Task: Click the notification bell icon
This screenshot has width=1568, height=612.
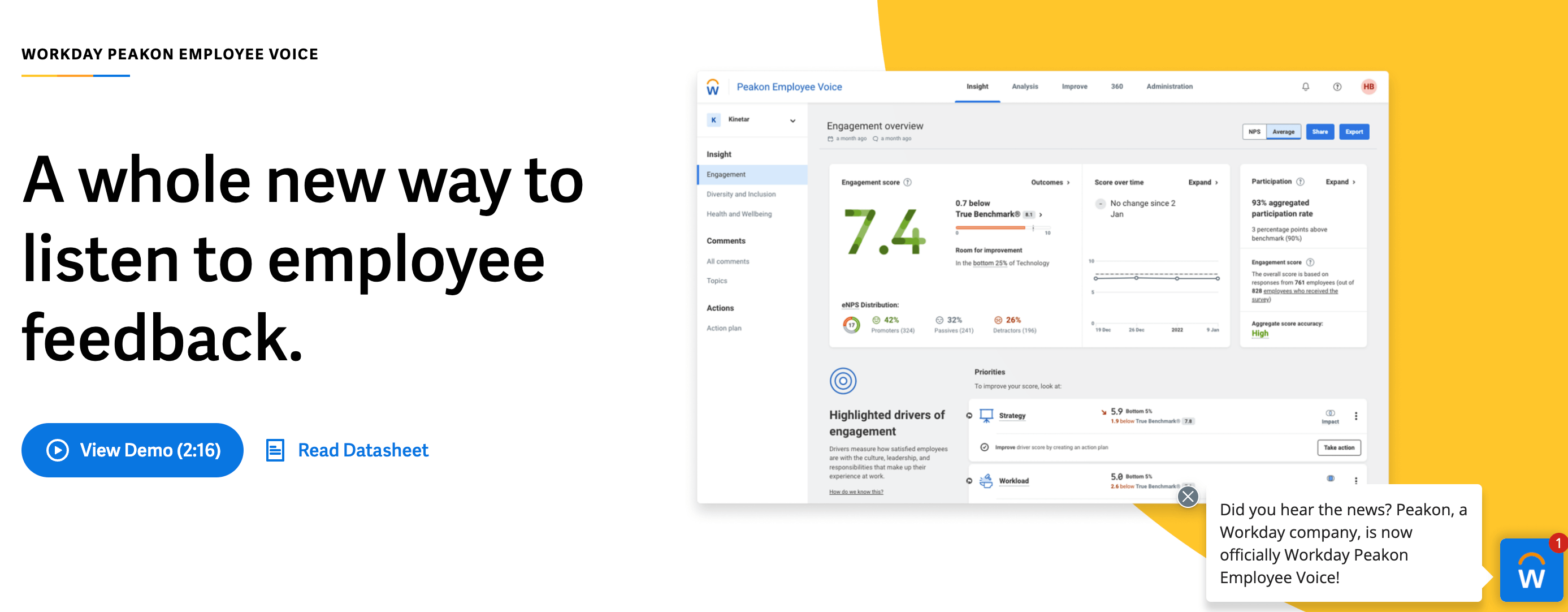Action: 1306,87
